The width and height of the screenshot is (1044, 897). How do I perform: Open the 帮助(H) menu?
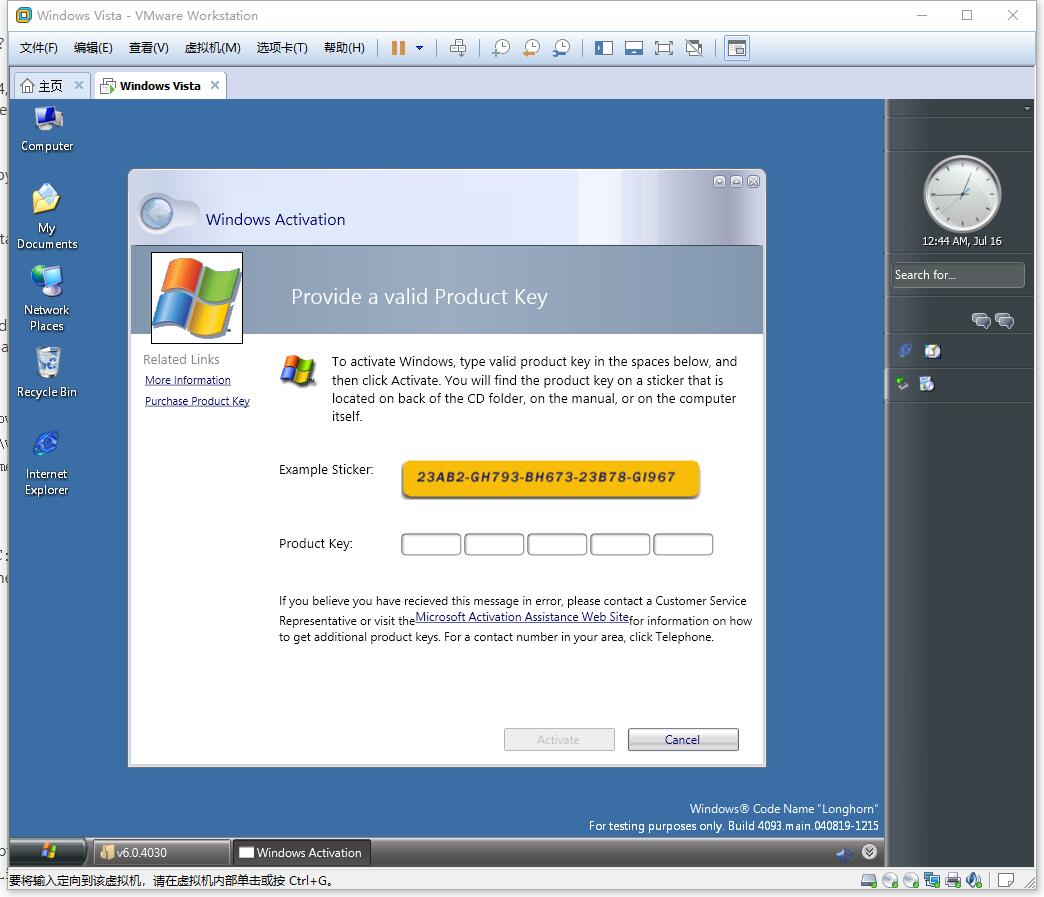pos(344,48)
